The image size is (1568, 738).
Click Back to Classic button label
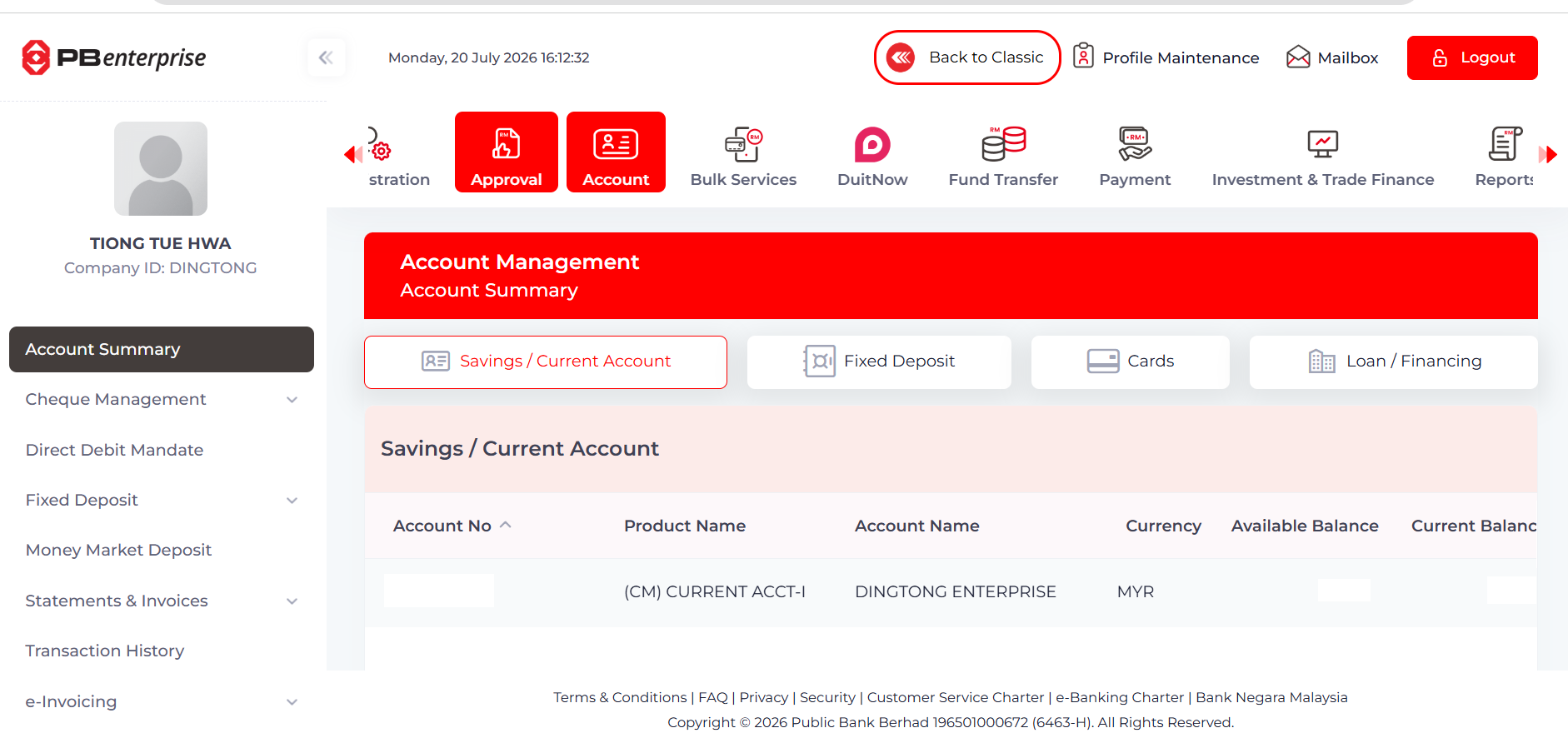tap(986, 57)
